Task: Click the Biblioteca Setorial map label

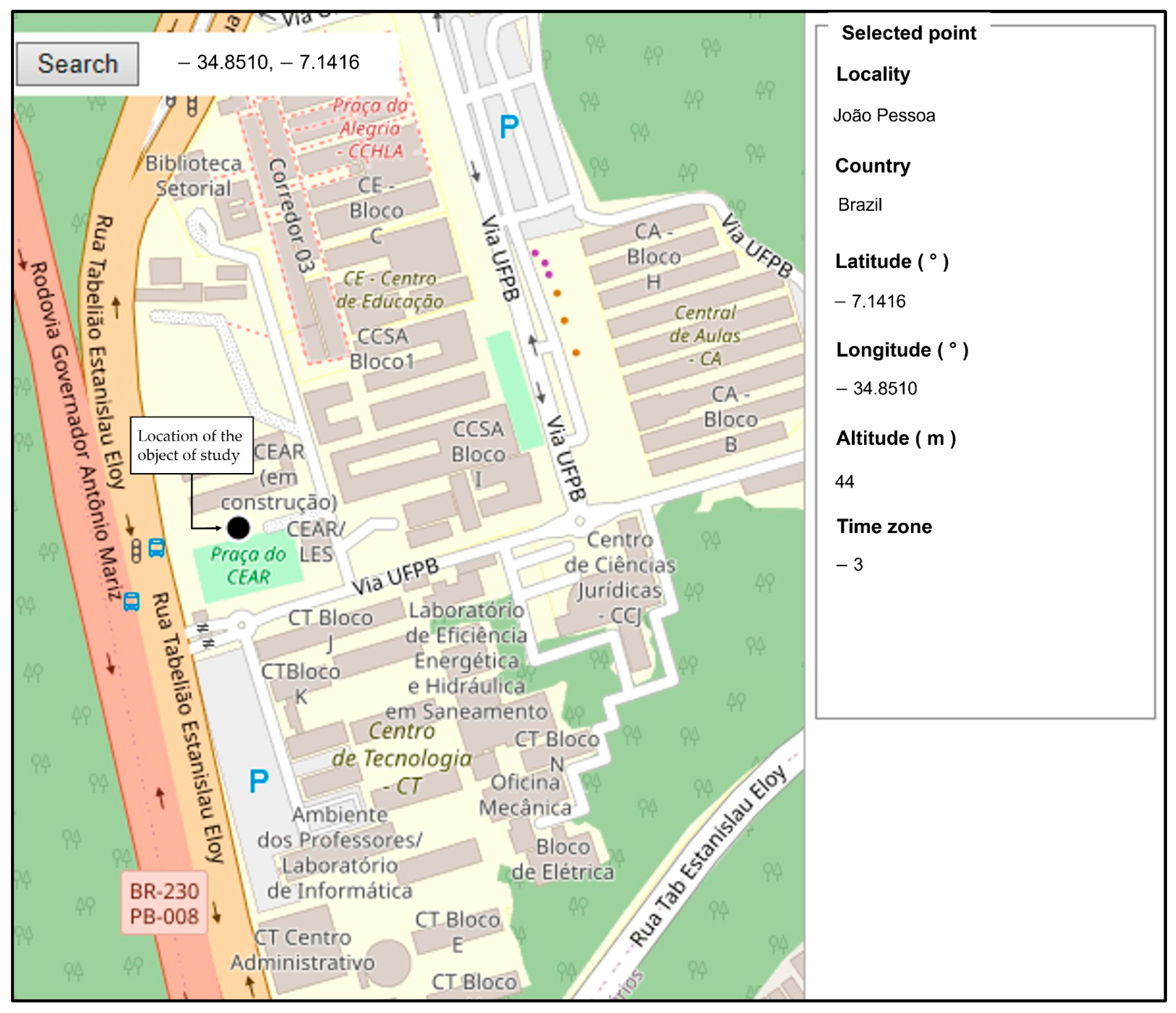Action: point(193,176)
